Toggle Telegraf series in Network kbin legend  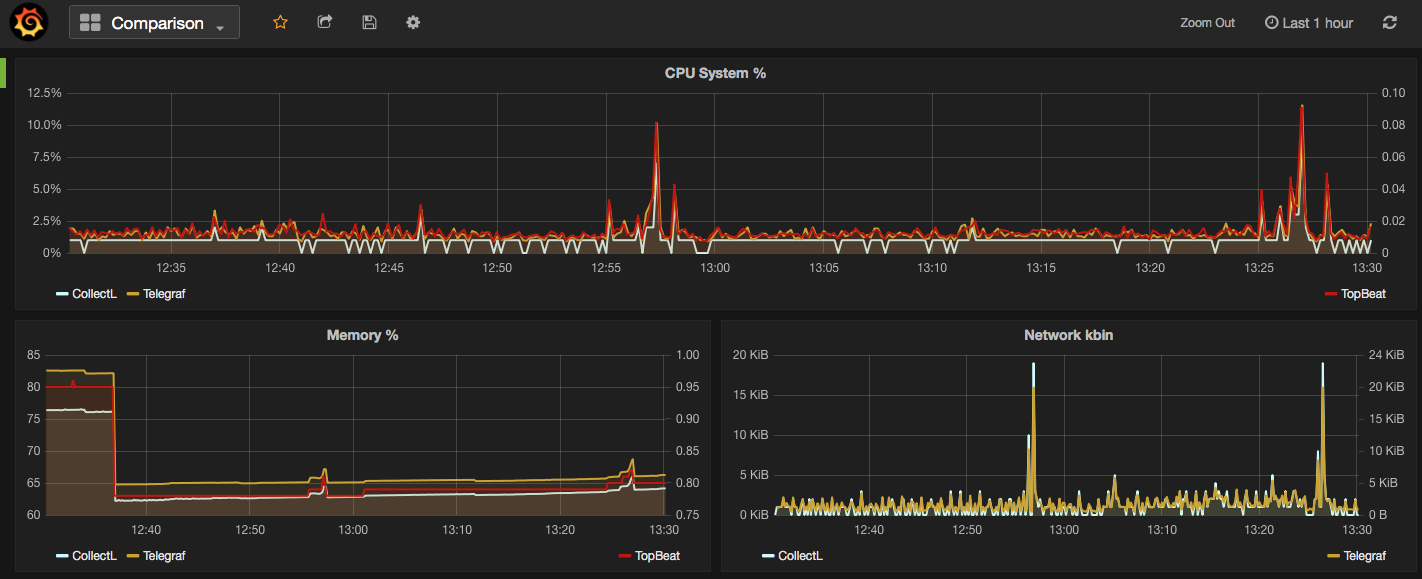pos(1365,555)
